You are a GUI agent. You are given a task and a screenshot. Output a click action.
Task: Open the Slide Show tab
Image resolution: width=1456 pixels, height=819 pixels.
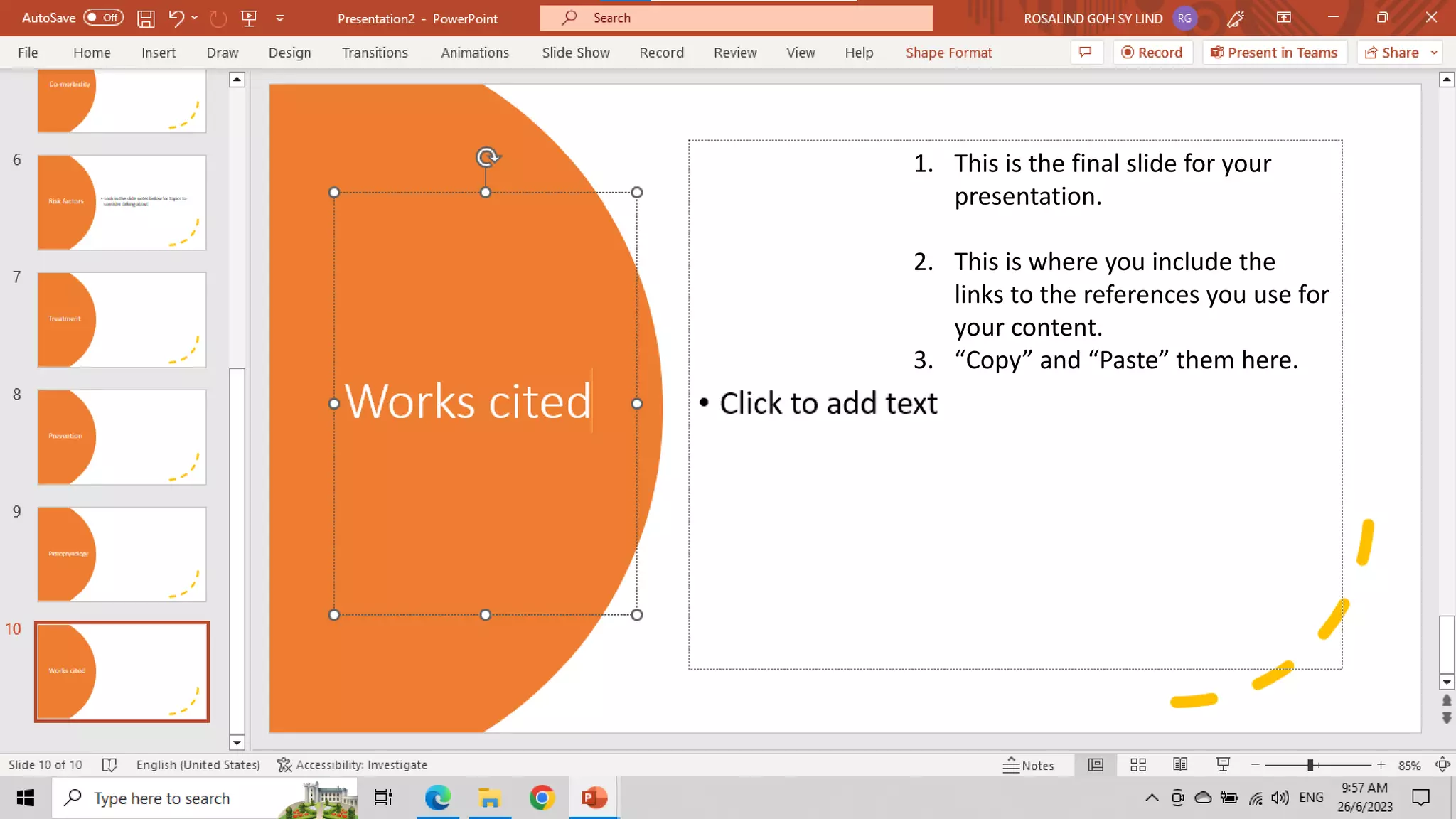576,53
